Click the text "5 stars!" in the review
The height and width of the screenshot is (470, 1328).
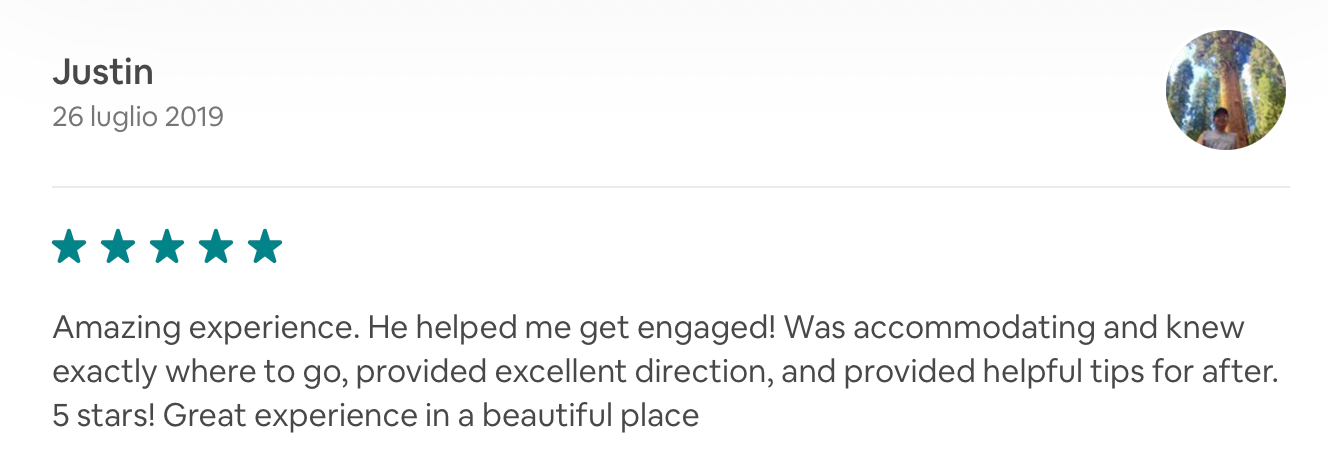[103, 415]
